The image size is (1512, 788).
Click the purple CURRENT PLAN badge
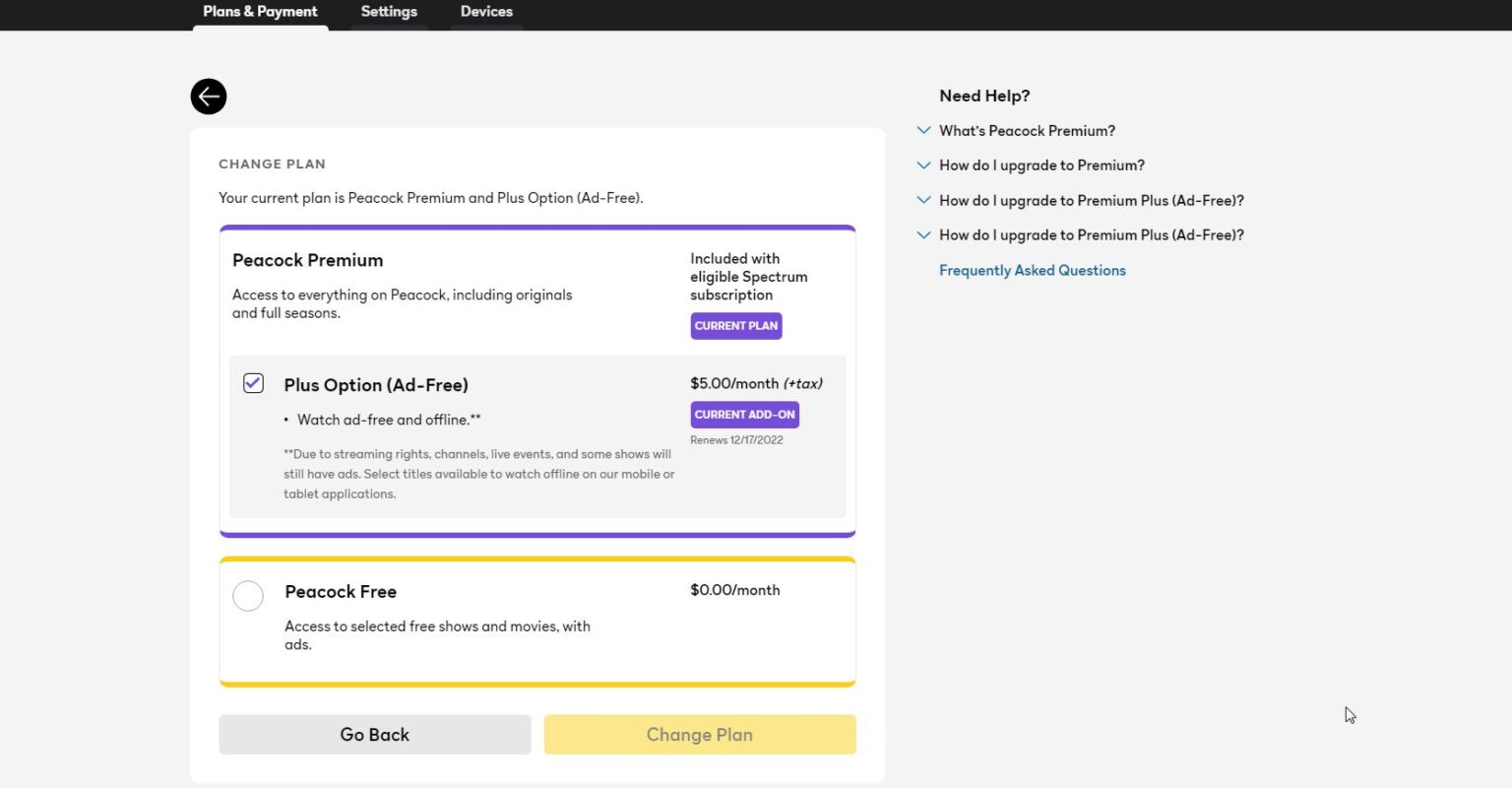(736, 326)
